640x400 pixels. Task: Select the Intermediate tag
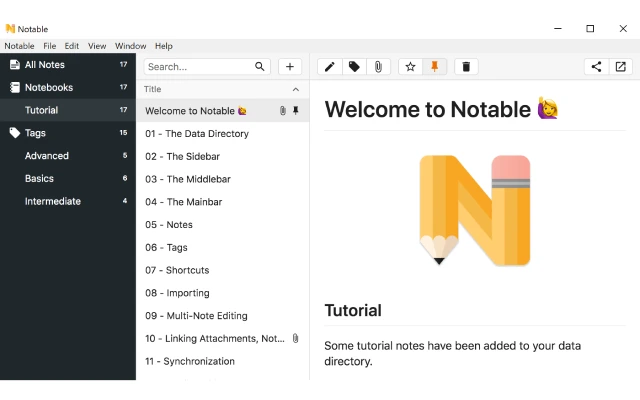52,201
